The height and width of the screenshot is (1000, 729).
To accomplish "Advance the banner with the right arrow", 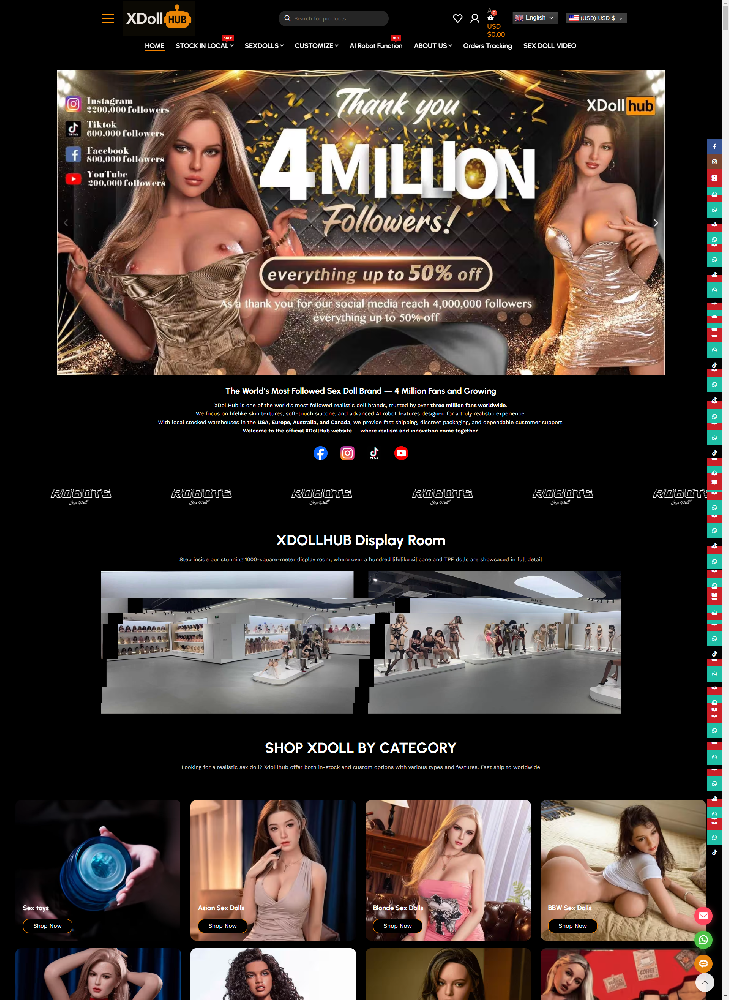I will pyautogui.click(x=656, y=223).
